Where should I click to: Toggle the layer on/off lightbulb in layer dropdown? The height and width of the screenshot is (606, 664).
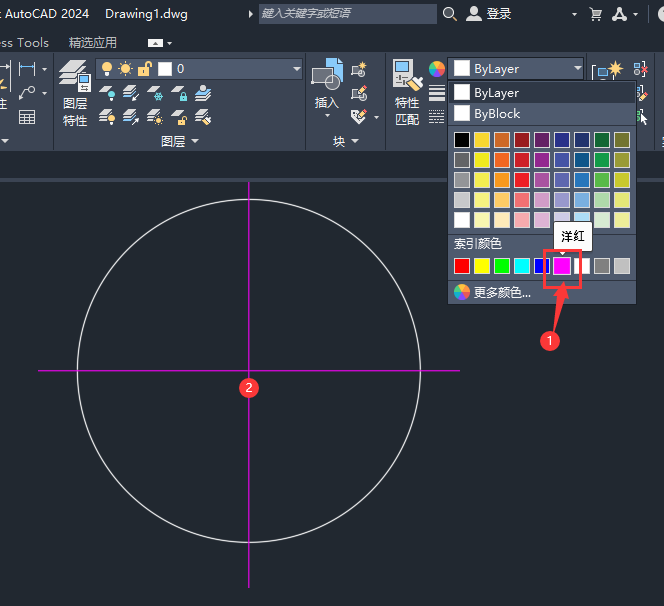(107, 69)
